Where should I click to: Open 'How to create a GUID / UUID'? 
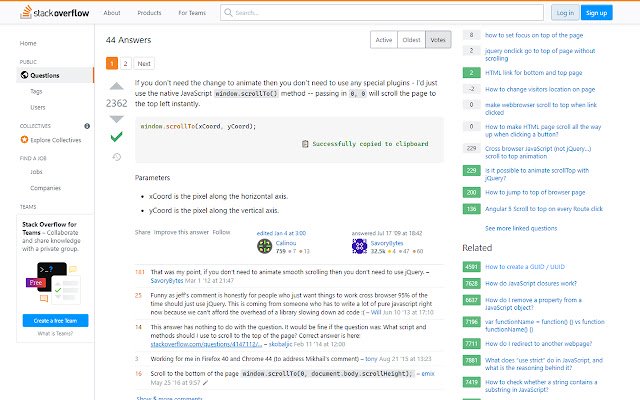pos(525,267)
